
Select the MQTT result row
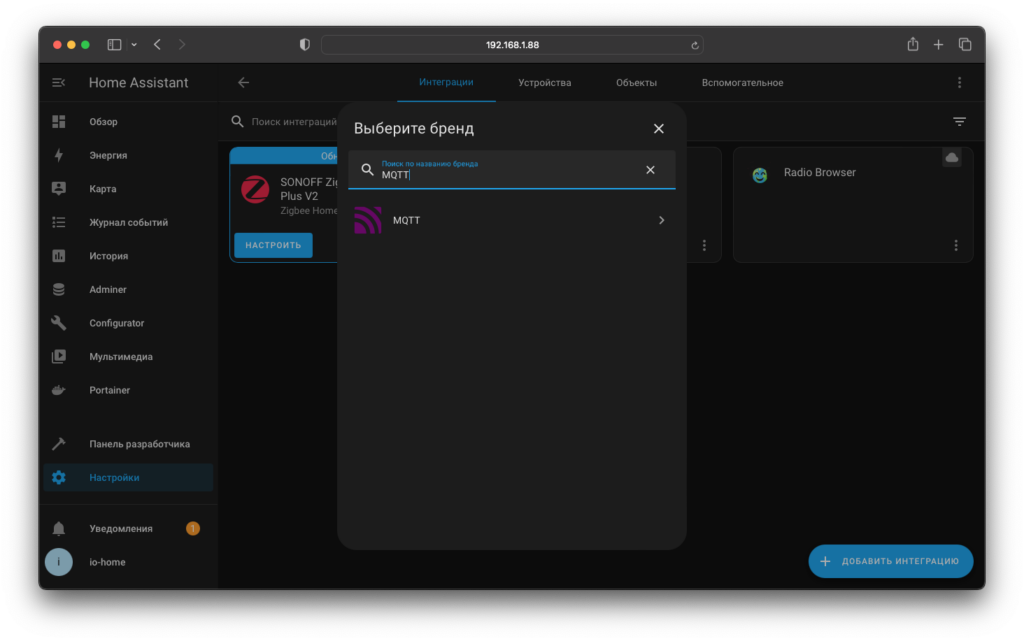click(x=511, y=220)
